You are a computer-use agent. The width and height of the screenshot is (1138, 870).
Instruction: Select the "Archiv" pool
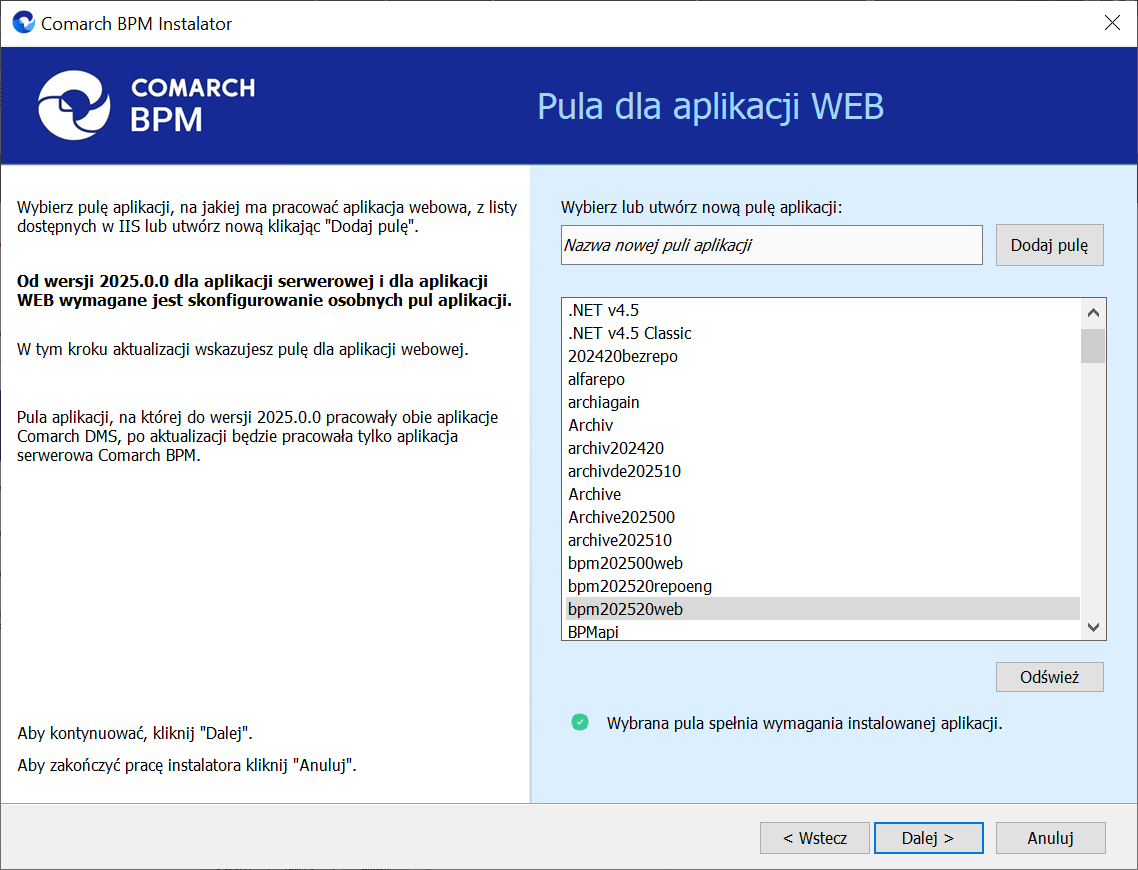point(822,425)
